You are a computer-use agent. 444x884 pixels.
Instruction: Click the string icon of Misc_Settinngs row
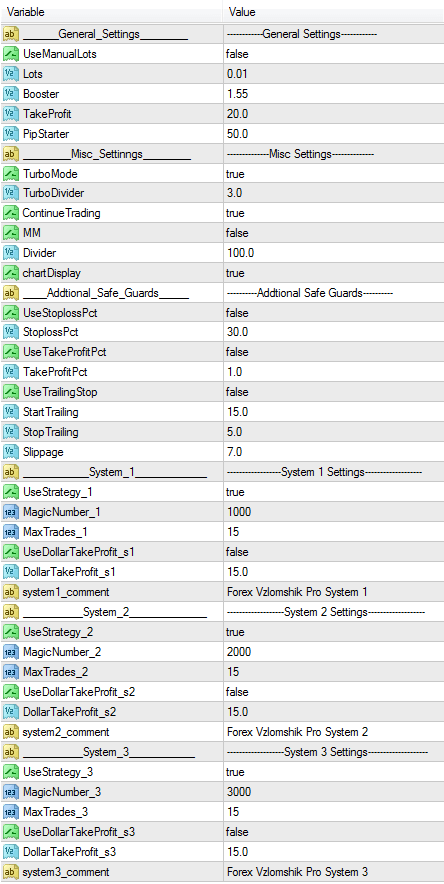pos(11,154)
